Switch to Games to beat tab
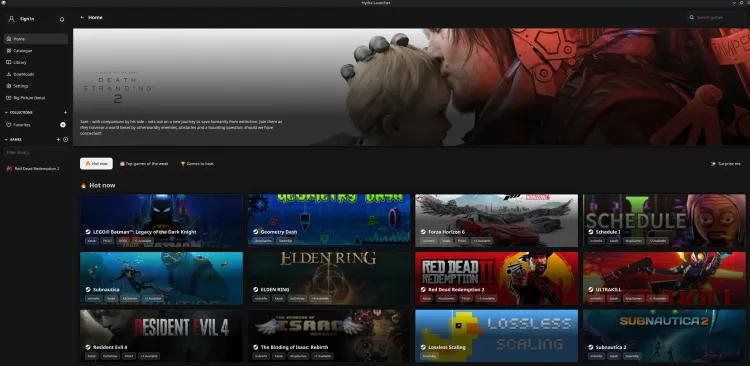 tap(197, 164)
